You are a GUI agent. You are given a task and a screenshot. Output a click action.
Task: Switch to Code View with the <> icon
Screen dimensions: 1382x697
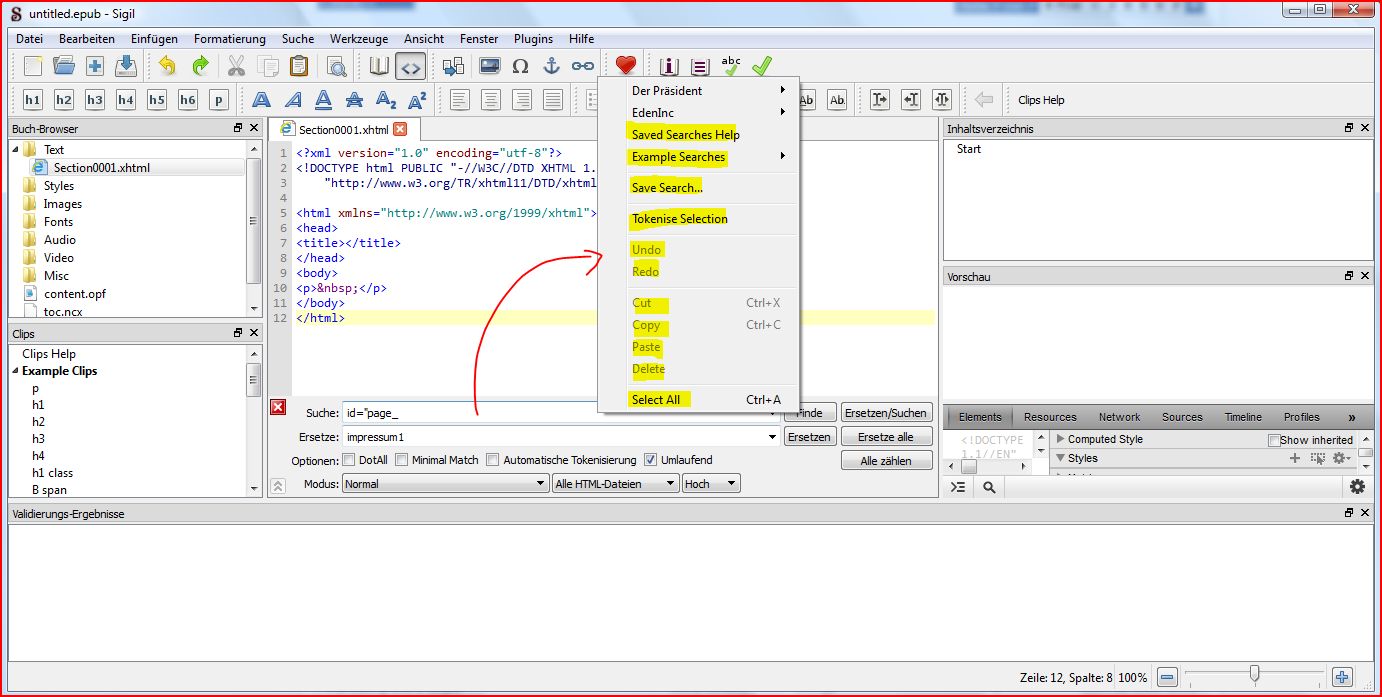(x=410, y=66)
